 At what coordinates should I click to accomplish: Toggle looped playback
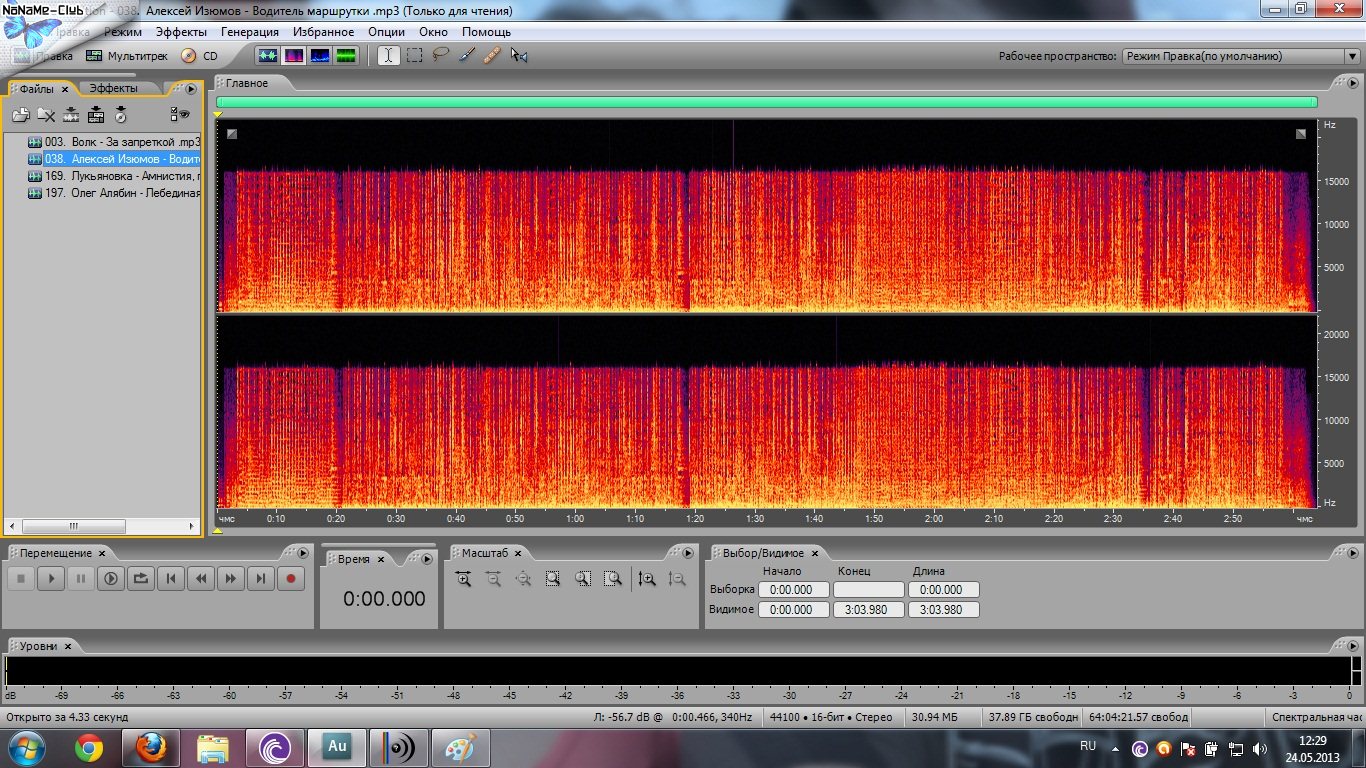141,578
